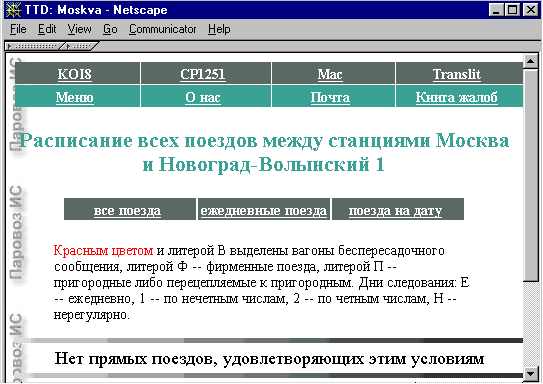543x384 pixels.
Task: Click the page heading Расписание всех поездов
Action: coord(264,152)
